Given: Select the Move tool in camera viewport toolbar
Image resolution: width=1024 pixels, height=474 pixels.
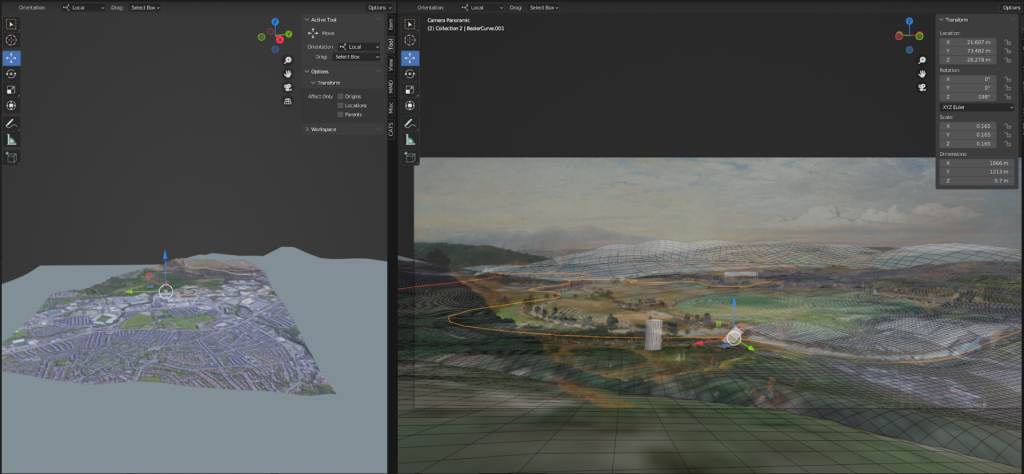Looking at the screenshot, I should click(x=410, y=58).
